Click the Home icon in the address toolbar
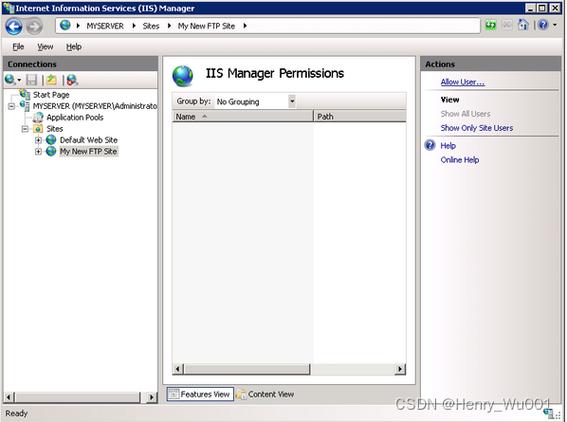 point(524,25)
